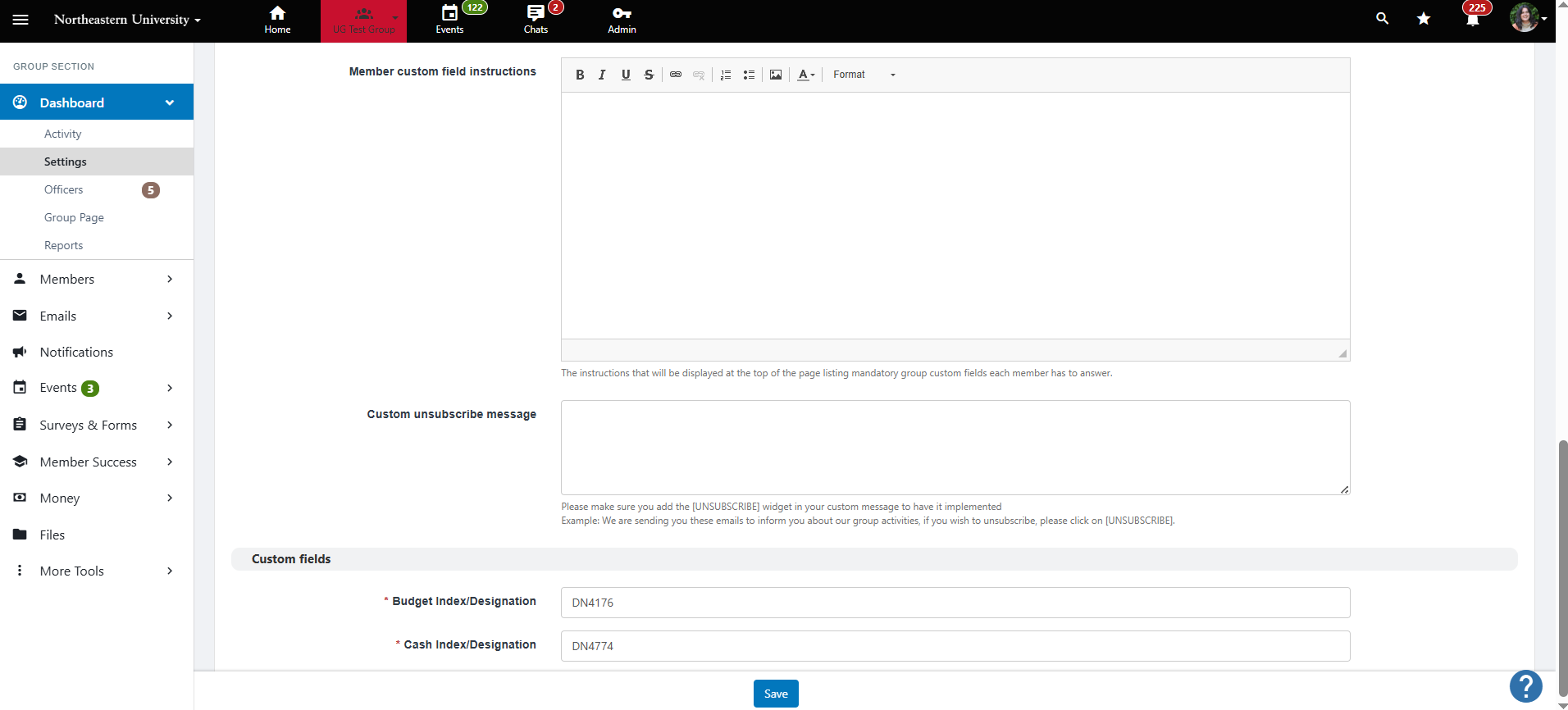Expand the Money menu
The width and height of the screenshot is (1568, 710).
(97, 498)
